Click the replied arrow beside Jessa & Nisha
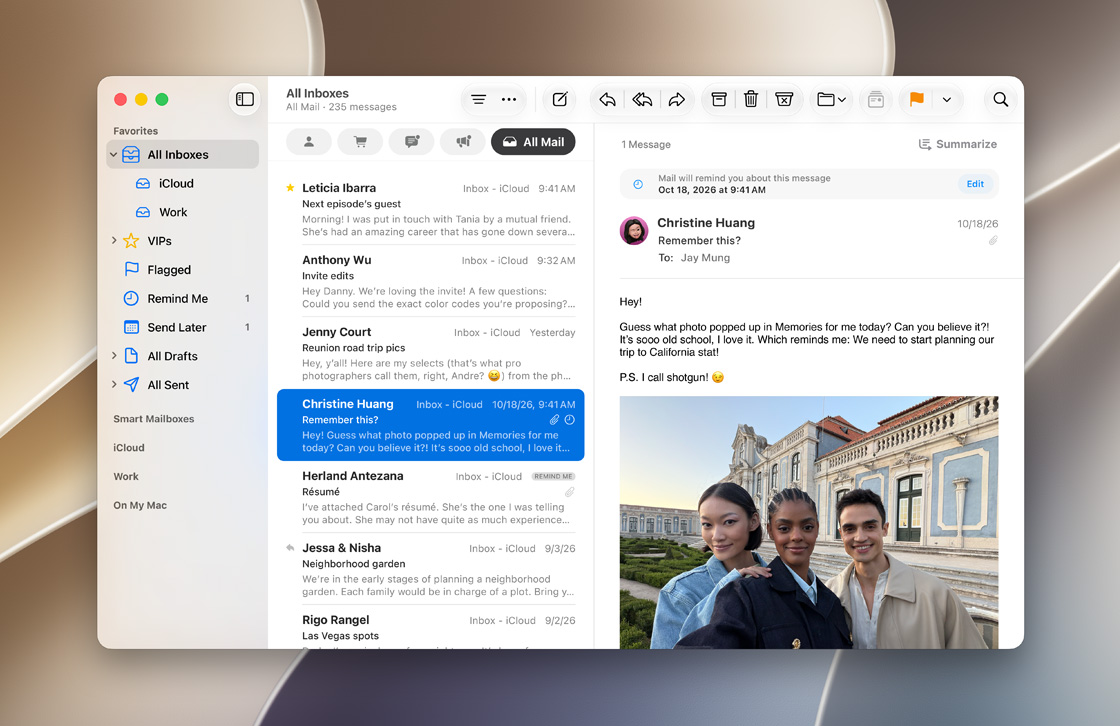 coord(290,548)
